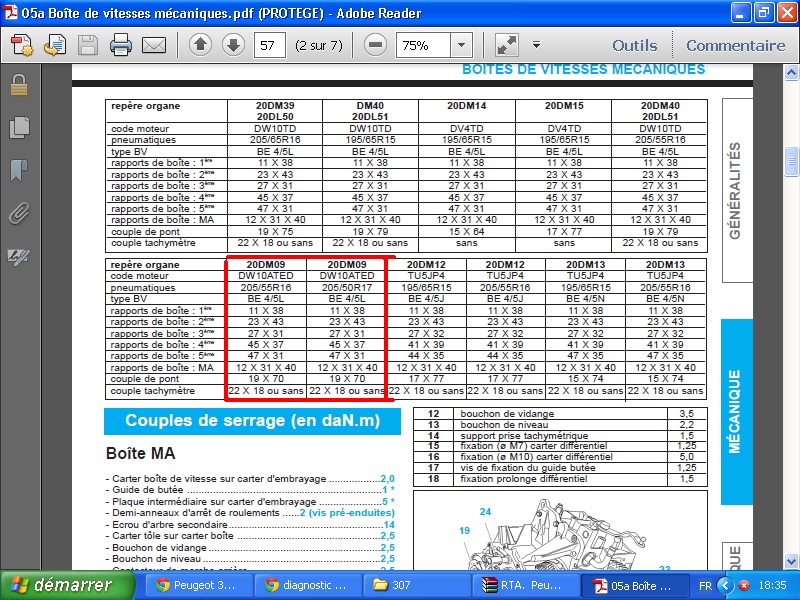Click fixation prolonge différentiel row 18
The width and height of the screenshot is (800, 600).
click(560, 479)
